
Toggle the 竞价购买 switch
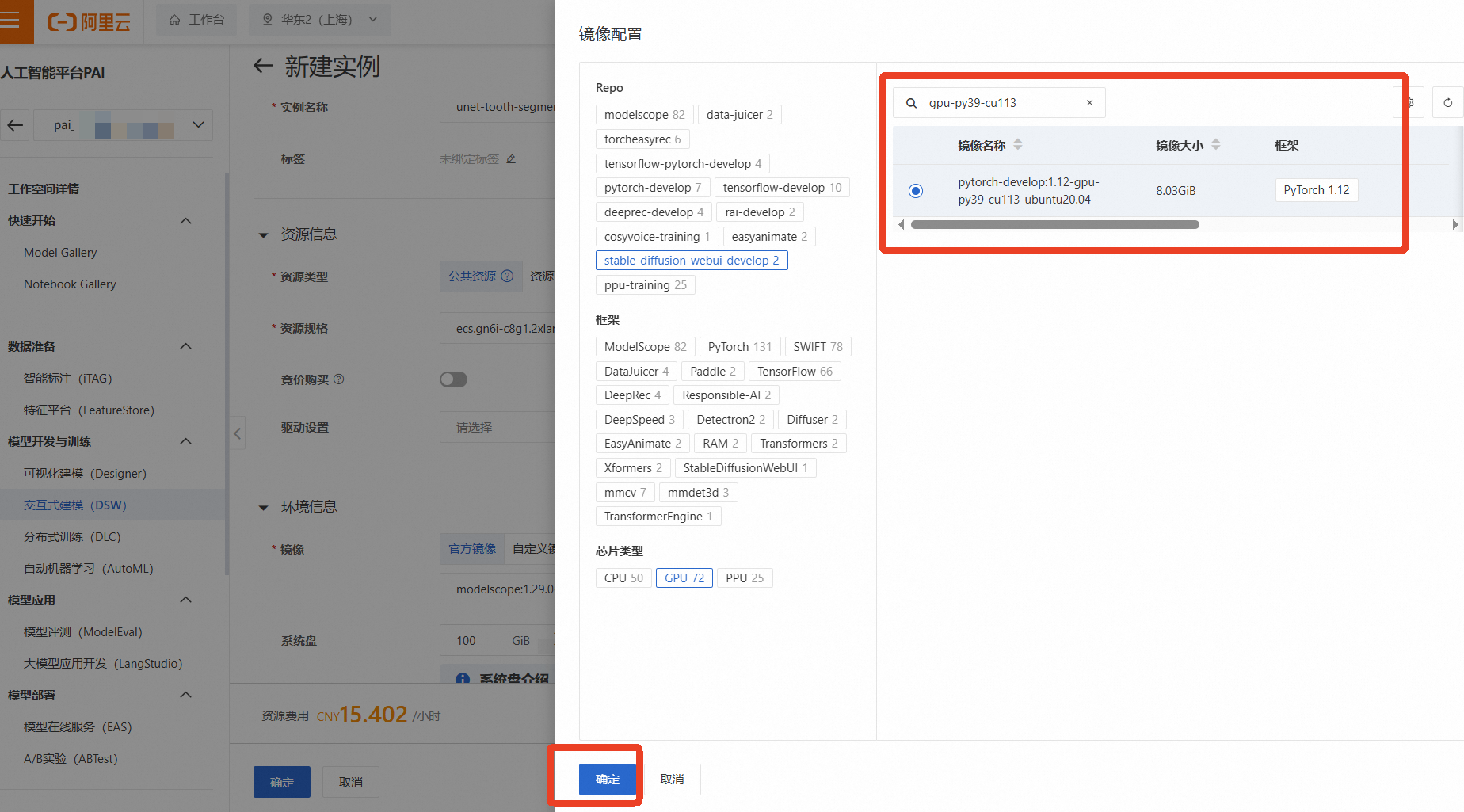(453, 379)
